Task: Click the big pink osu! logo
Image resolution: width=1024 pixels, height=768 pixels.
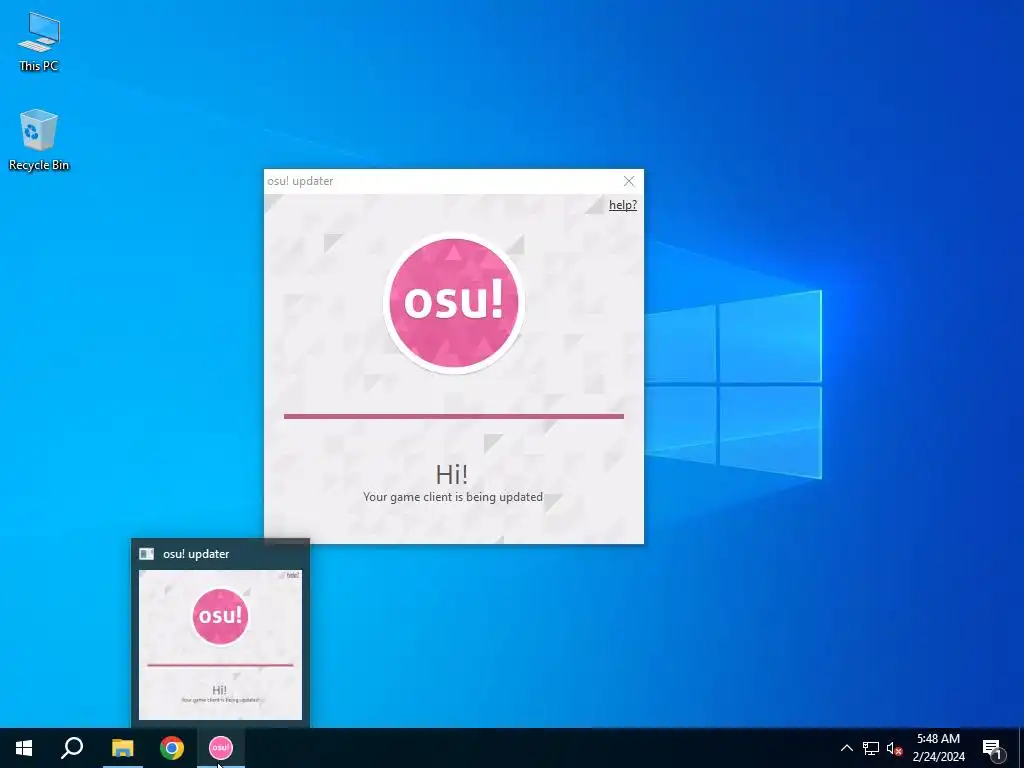Action: click(x=453, y=303)
